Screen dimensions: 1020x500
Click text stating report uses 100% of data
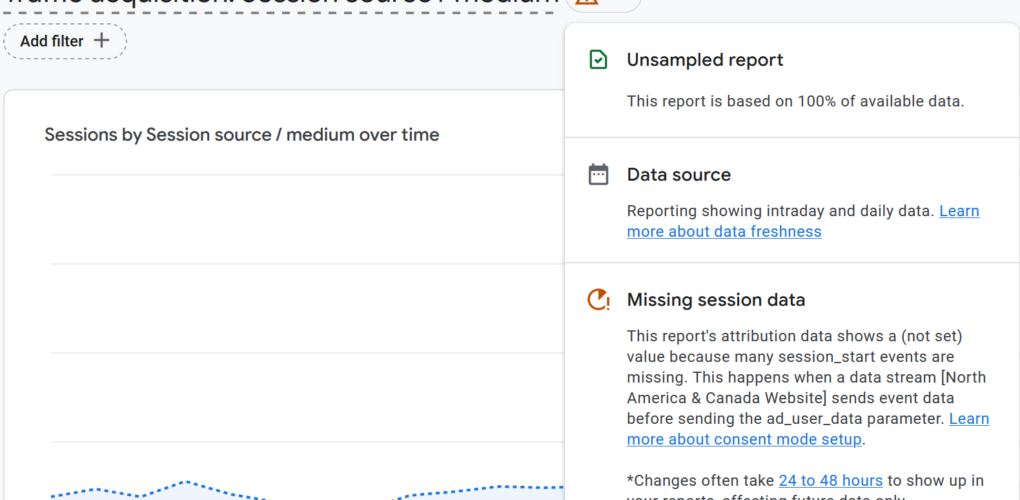tap(796, 101)
